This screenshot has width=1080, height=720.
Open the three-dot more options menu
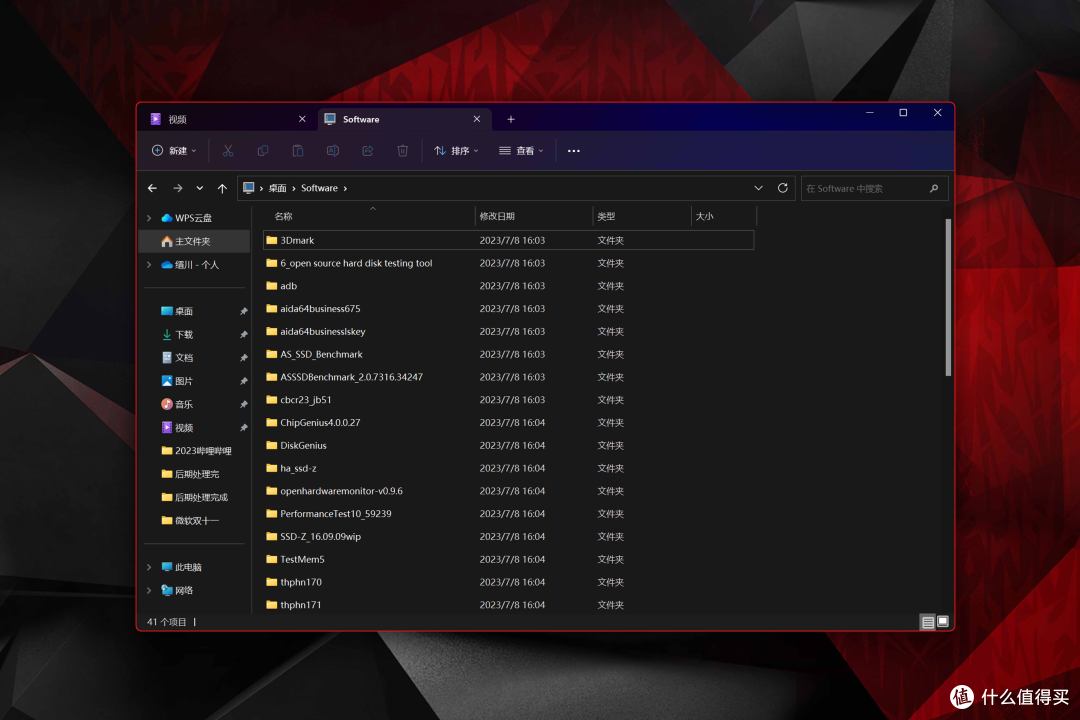point(574,151)
